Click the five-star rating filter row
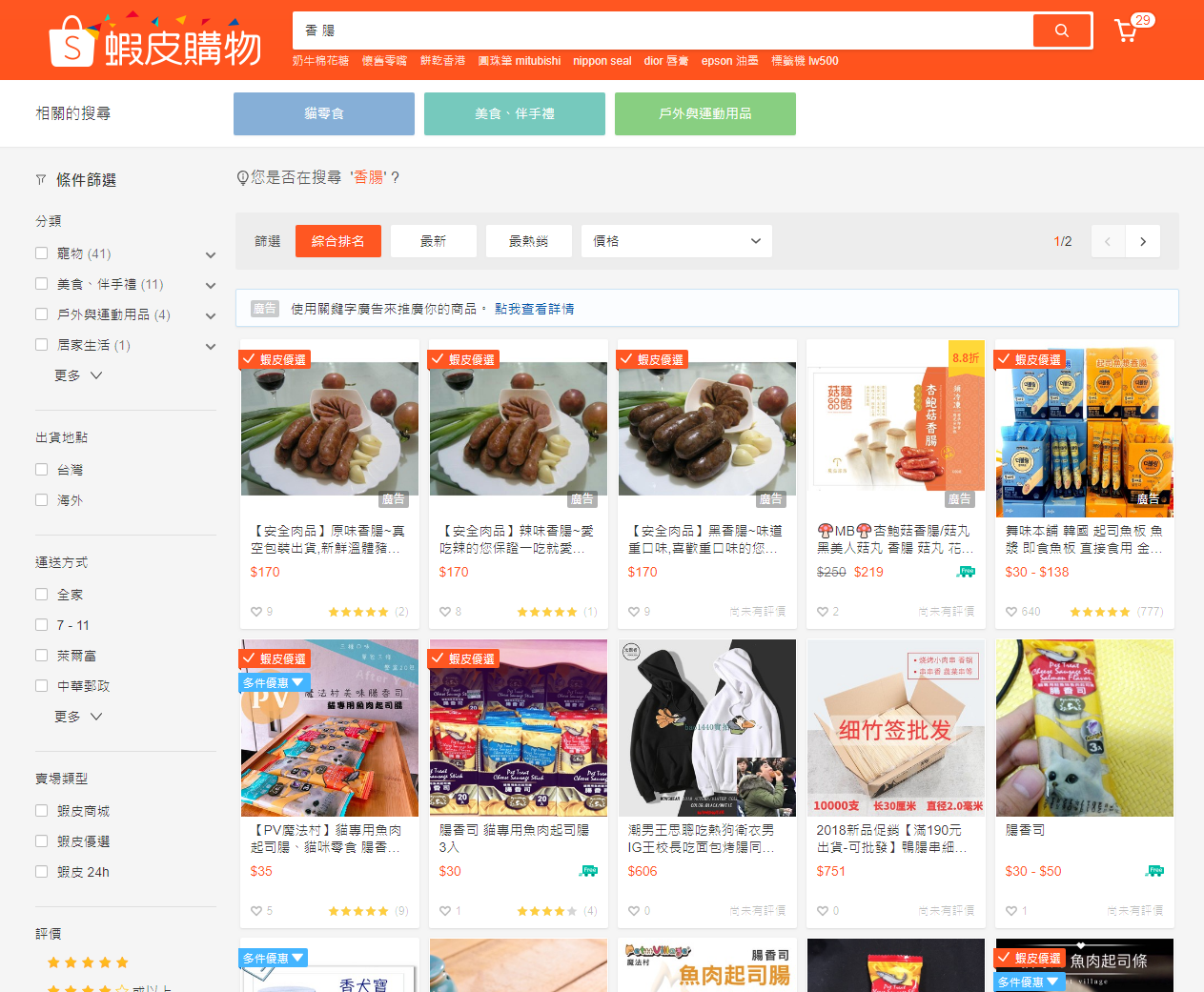 click(88, 962)
